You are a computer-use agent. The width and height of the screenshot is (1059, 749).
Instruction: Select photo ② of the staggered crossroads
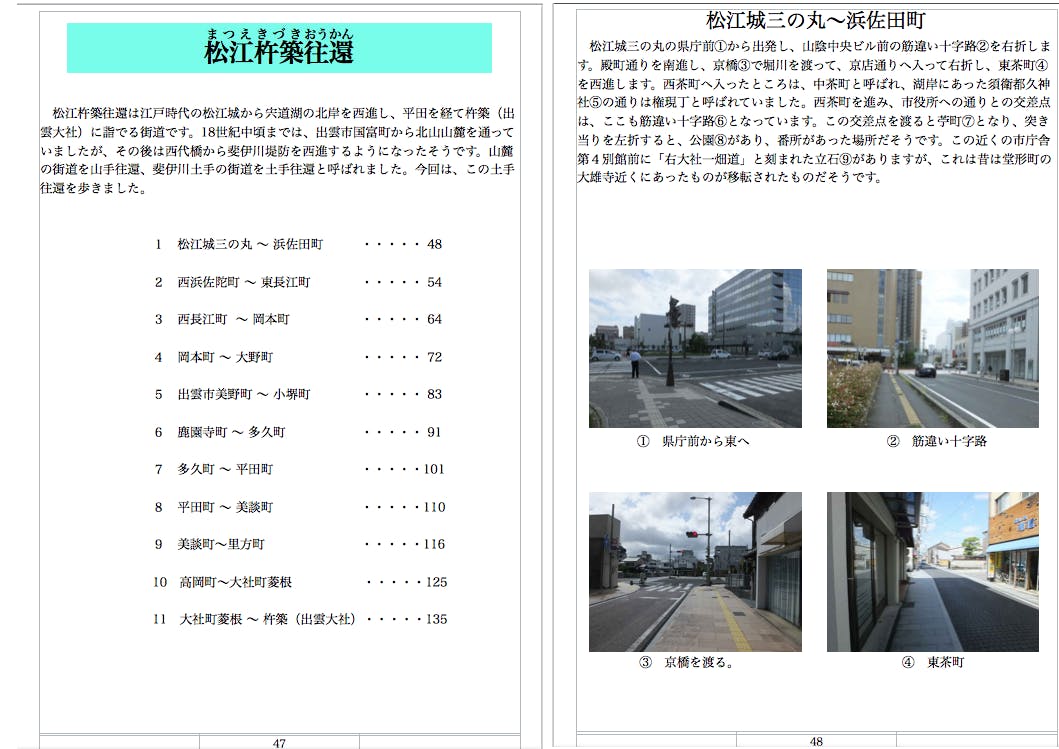click(932, 348)
